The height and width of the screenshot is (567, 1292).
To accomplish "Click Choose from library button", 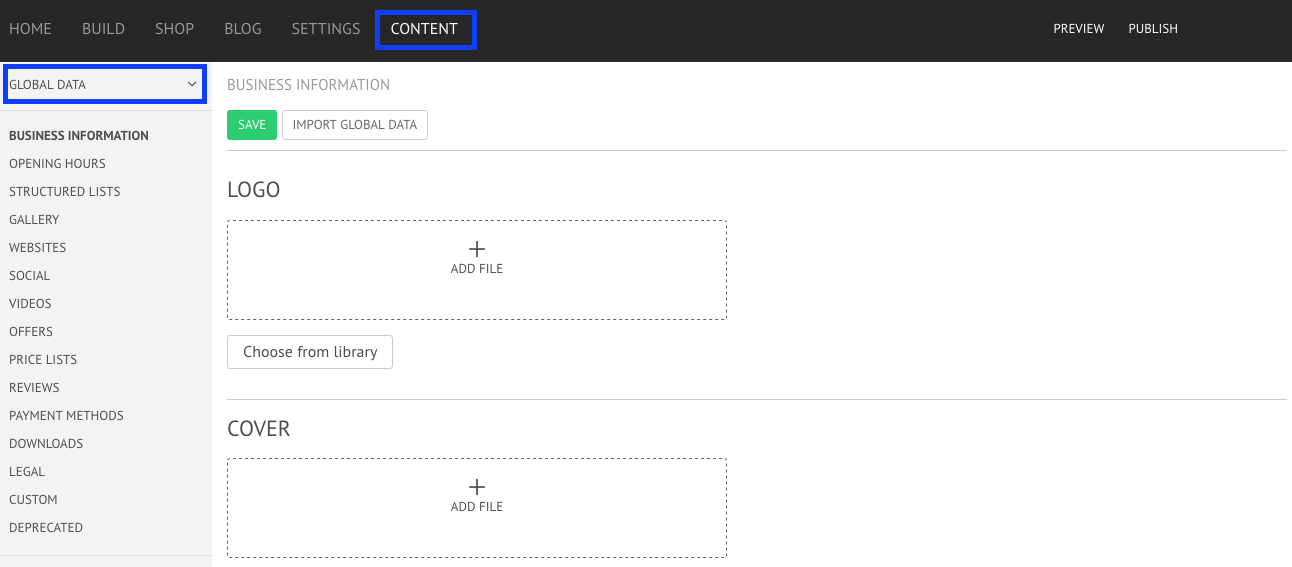I will [310, 352].
